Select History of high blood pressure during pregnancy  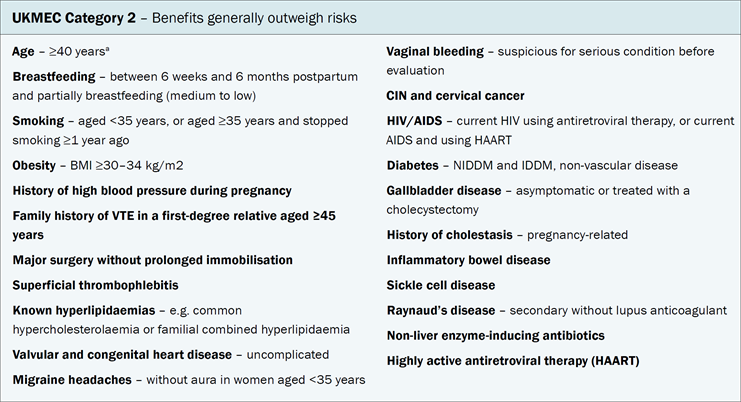tap(152, 191)
